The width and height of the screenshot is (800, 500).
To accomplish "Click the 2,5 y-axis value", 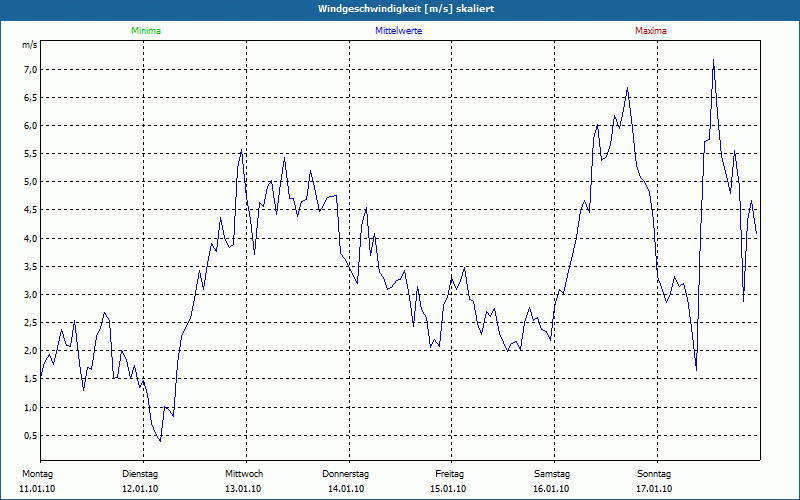I will click(x=30, y=322).
